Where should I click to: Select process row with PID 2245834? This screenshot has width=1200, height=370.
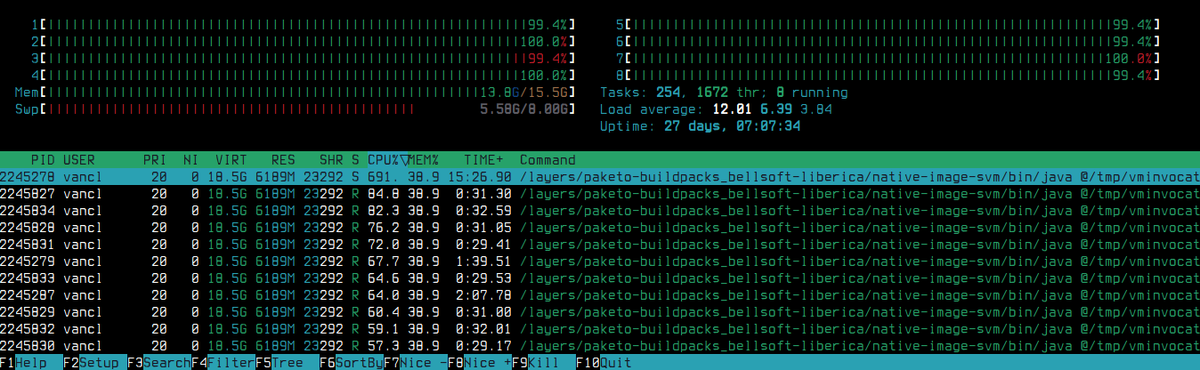point(600,210)
